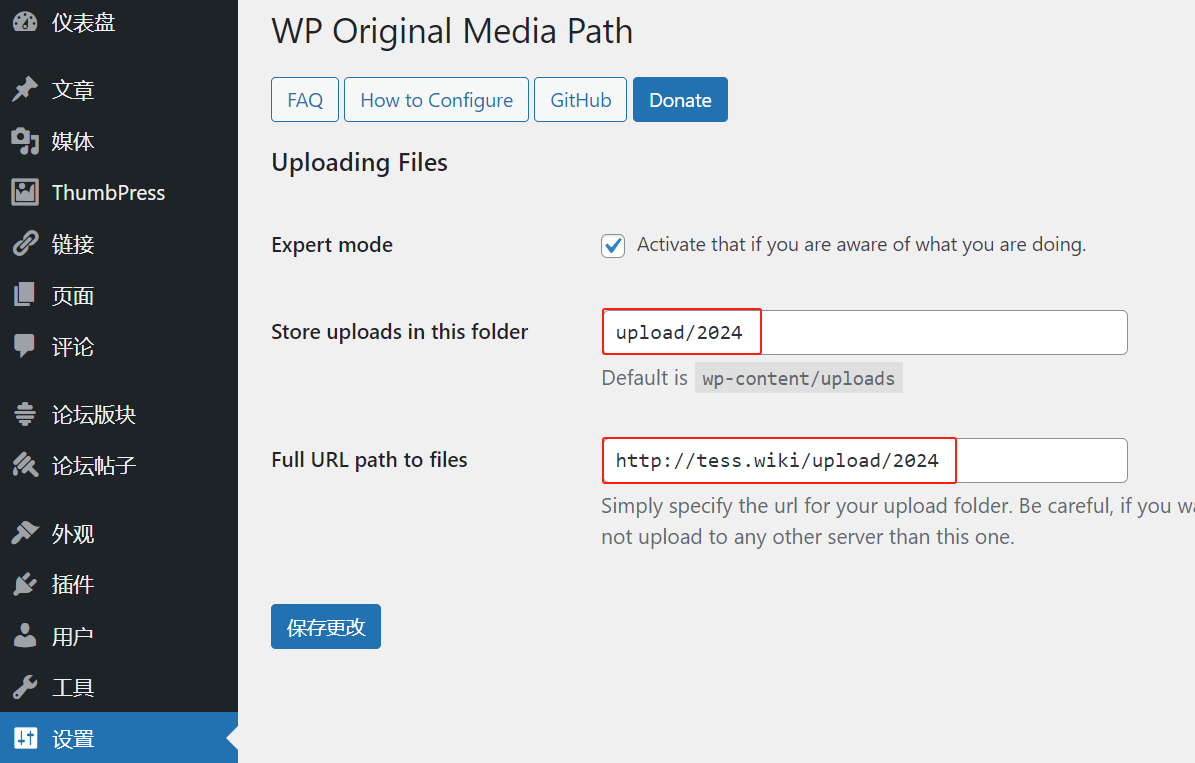The width and height of the screenshot is (1195, 763).
Task: Click the Plugins plug icon
Action: tap(25, 584)
